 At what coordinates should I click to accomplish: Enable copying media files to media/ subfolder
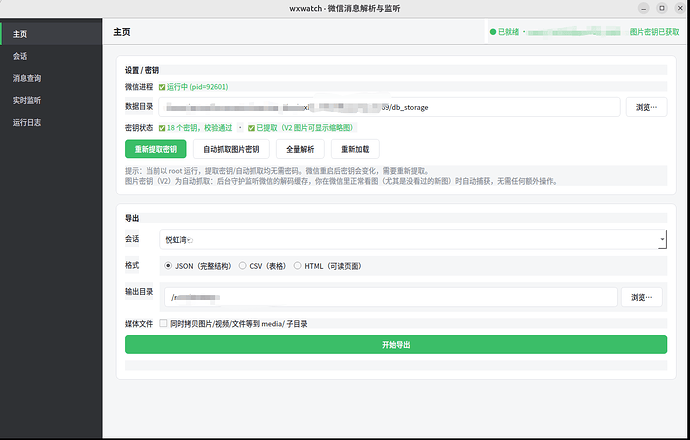pyautogui.click(x=163, y=323)
